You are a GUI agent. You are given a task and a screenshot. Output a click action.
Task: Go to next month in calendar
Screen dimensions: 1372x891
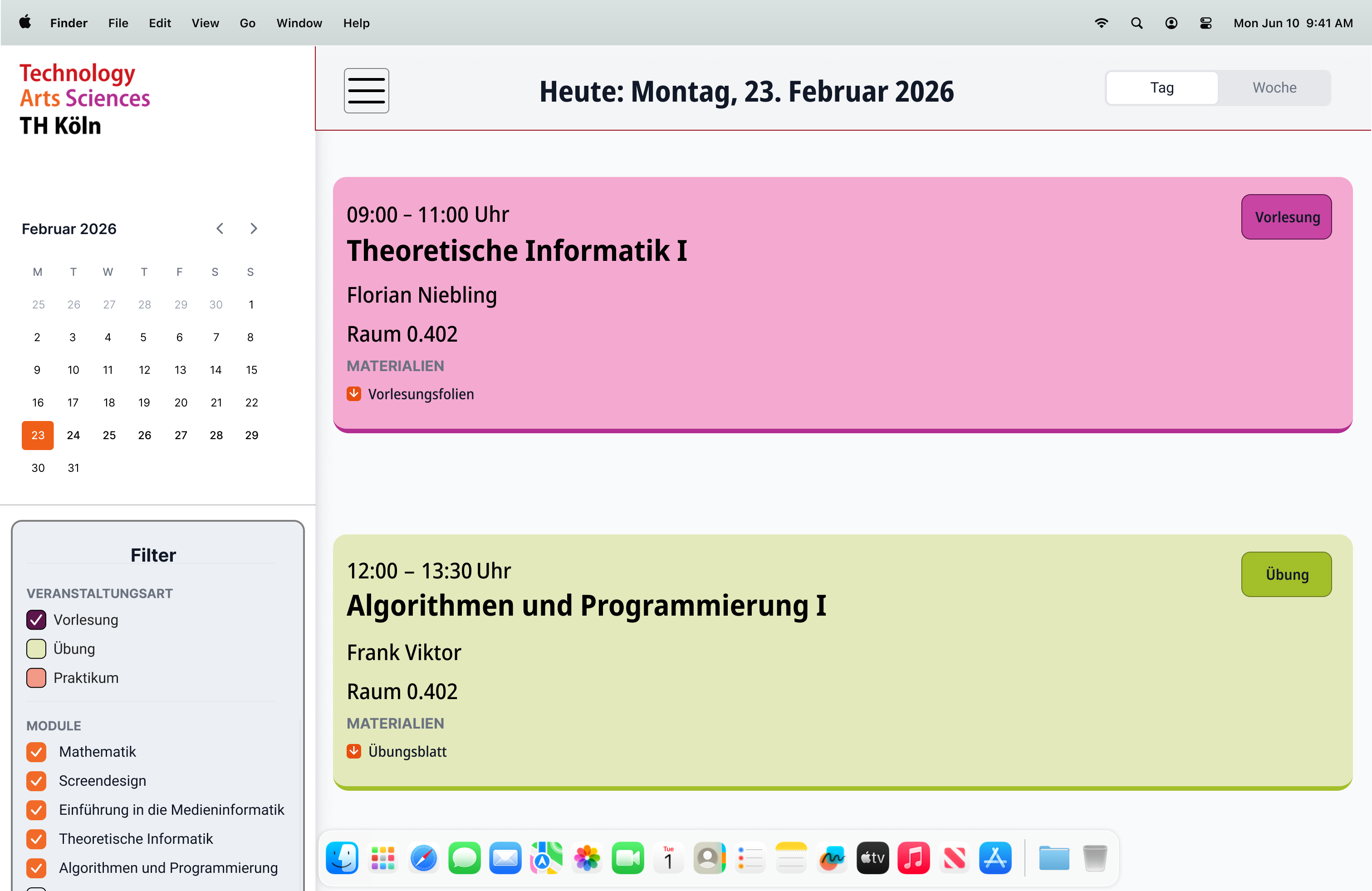pyautogui.click(x=254, y=228)
